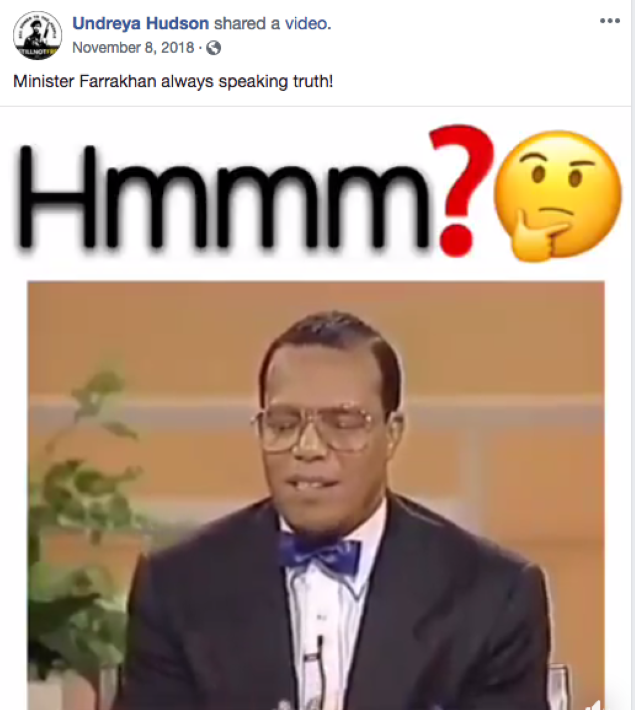Open the three-dot post options menu

(x=610, y=21)
